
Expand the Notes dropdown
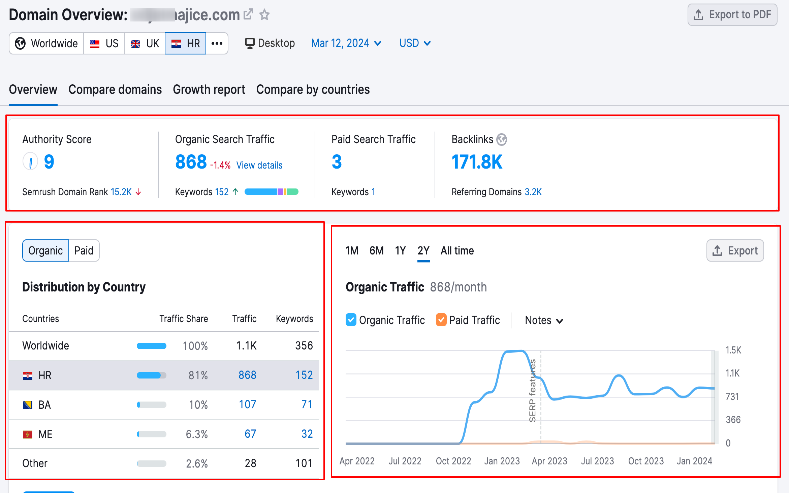[544, 320]
